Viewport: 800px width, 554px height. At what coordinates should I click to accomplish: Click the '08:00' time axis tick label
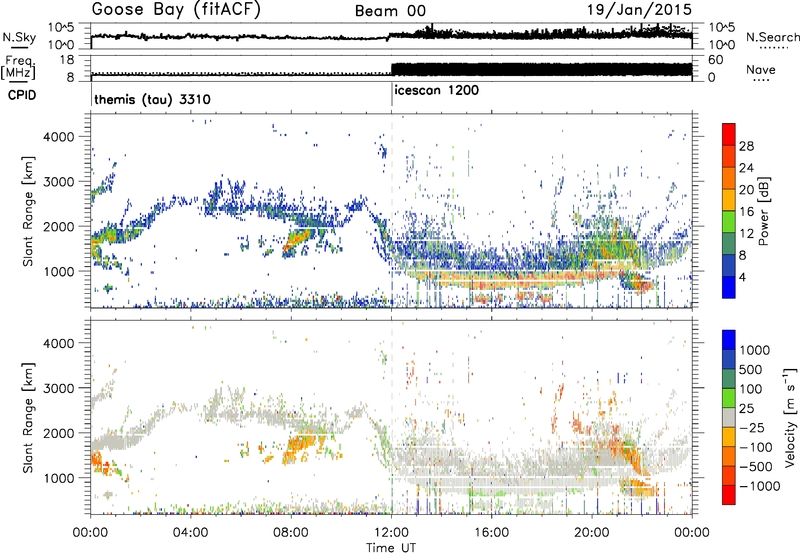point(291,533)
